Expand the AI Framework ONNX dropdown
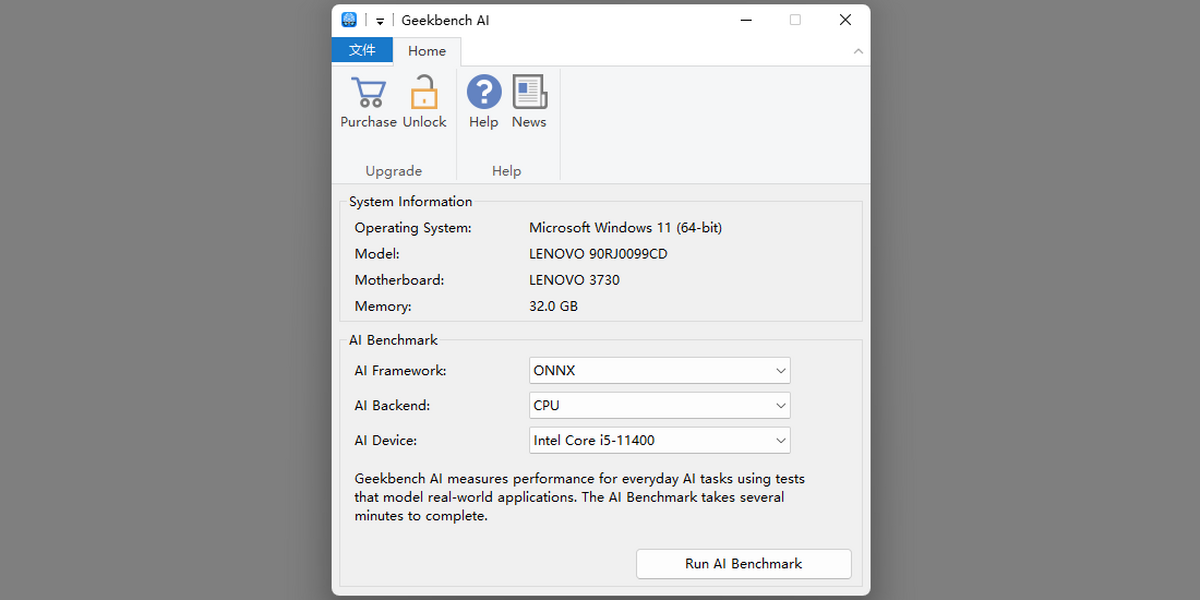 660,370
